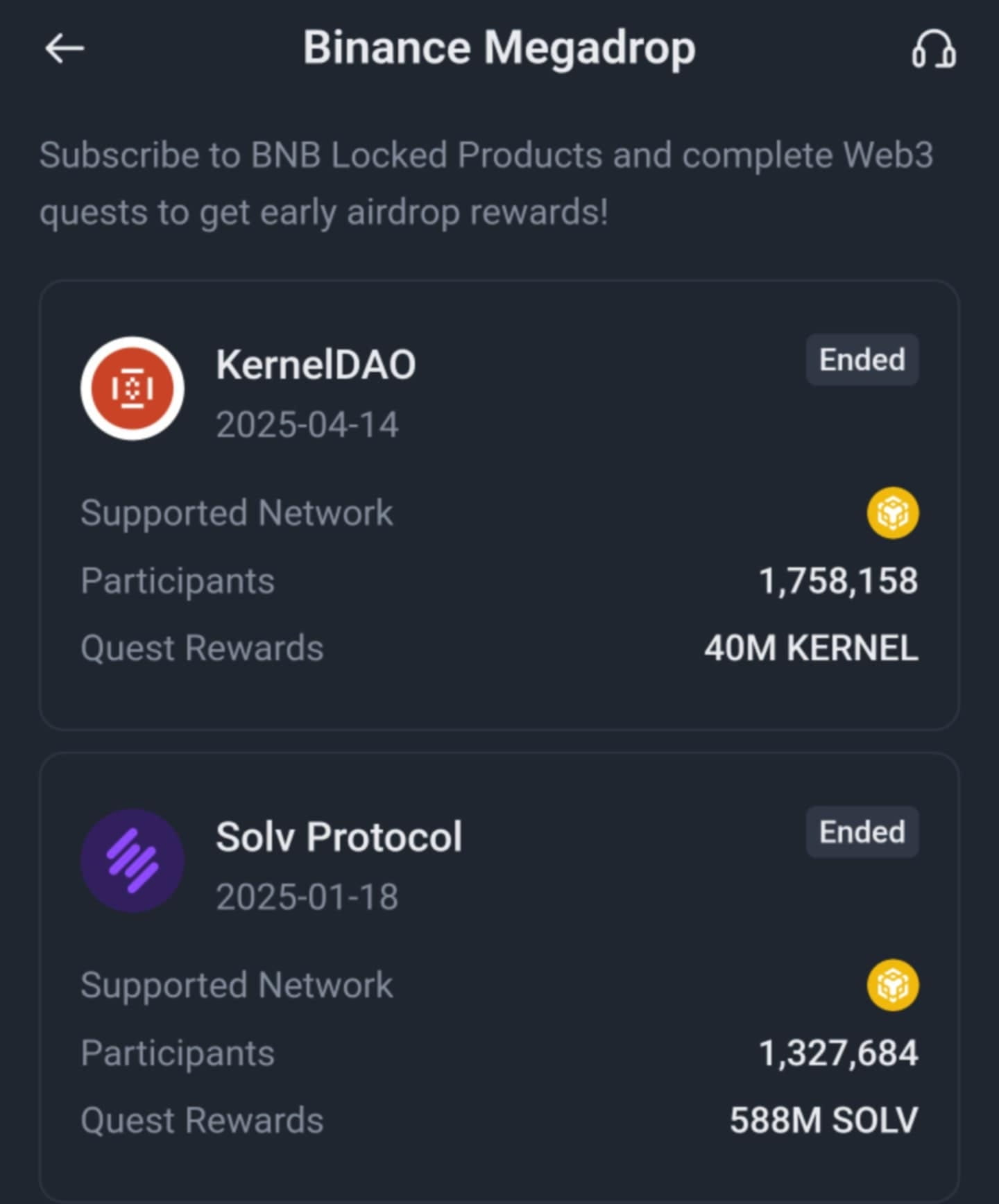Tap 588M SOLV quest rewards value
The height and width of the screenshot is (1204, 999).
pyautogui.click(x=823, y=1120)
